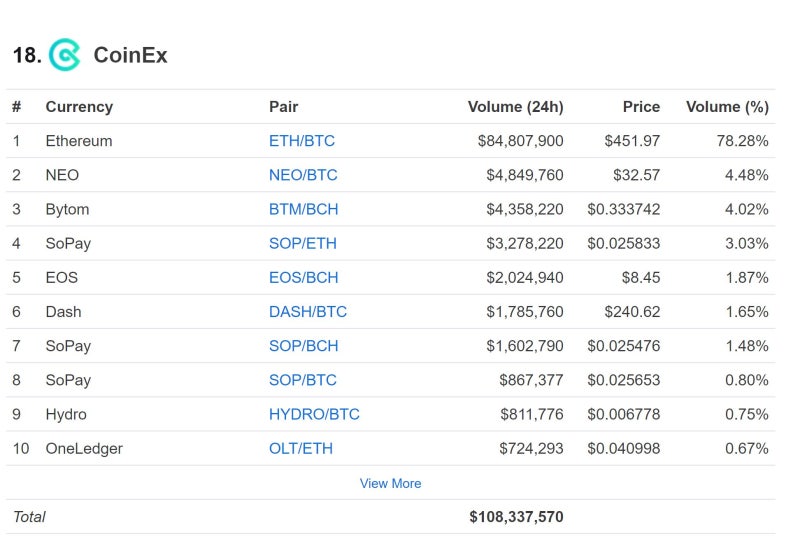The width and height of the screenshot is (800, 539).
Task: Click the $1,602,790 volume value
Action: point(524,346)
